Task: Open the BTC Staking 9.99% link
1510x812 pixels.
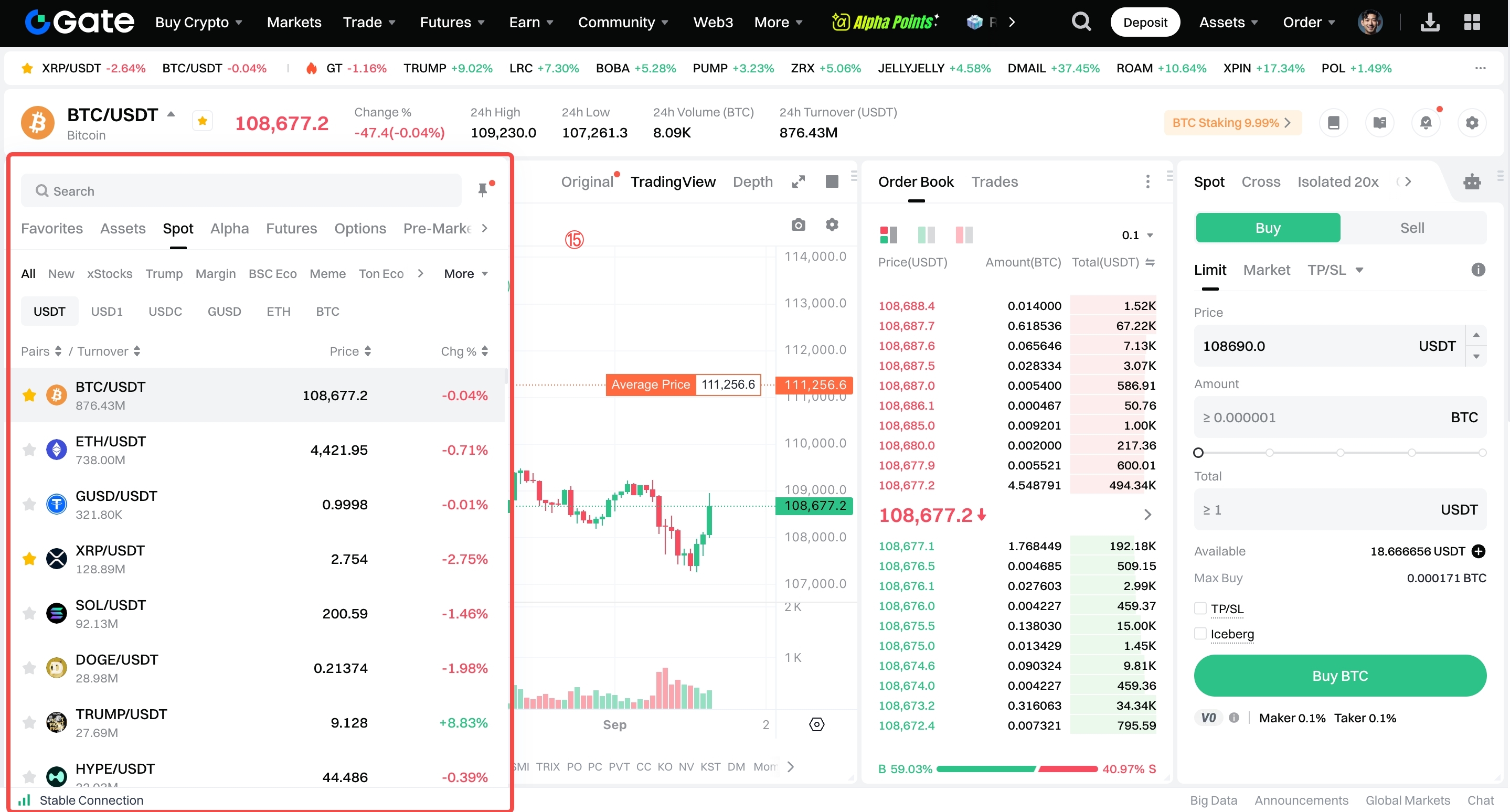Action: click(x=1231, y=122)
